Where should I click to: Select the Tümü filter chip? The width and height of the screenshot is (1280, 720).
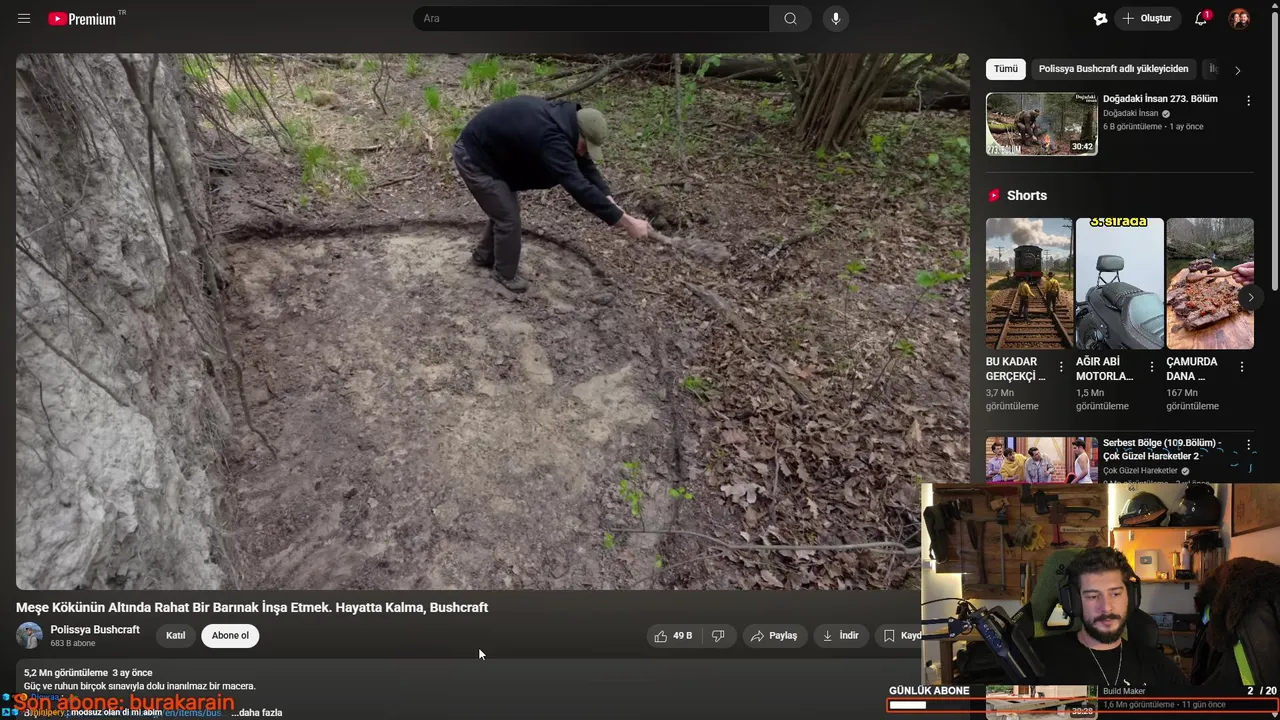tap(1005, 69)
